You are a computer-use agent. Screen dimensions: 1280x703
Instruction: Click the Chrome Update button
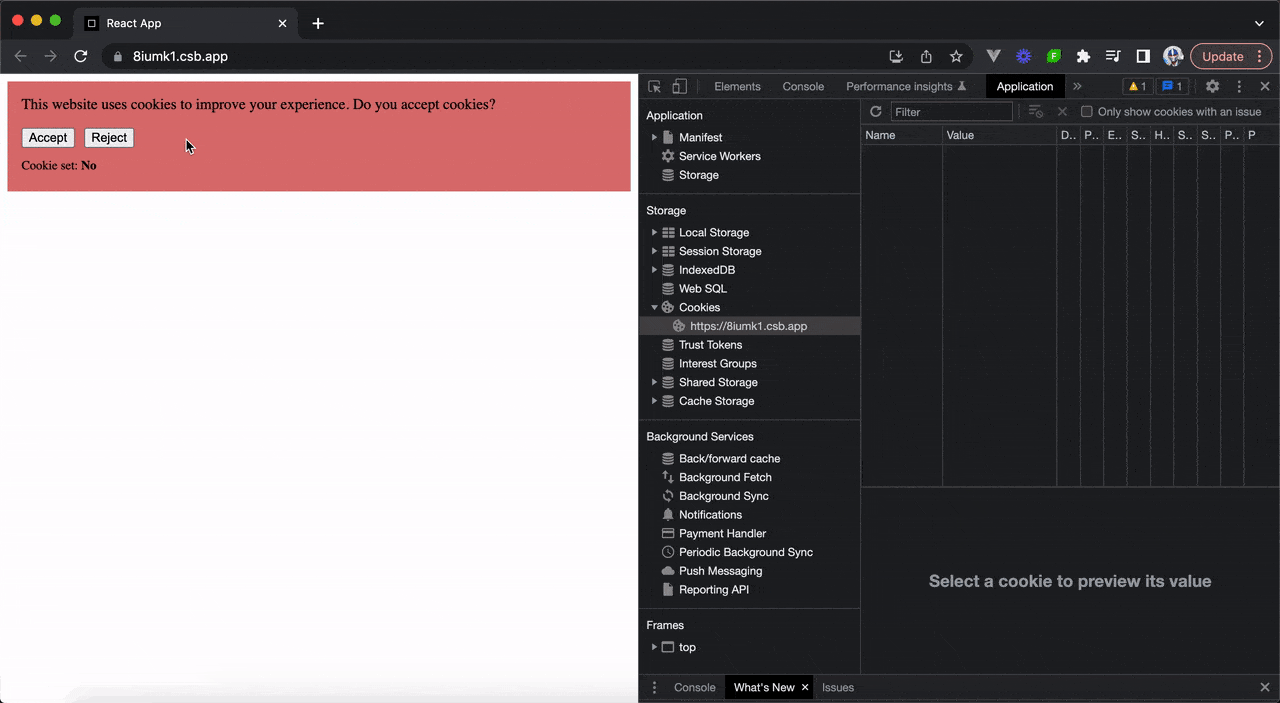[x=1221, y=56]
